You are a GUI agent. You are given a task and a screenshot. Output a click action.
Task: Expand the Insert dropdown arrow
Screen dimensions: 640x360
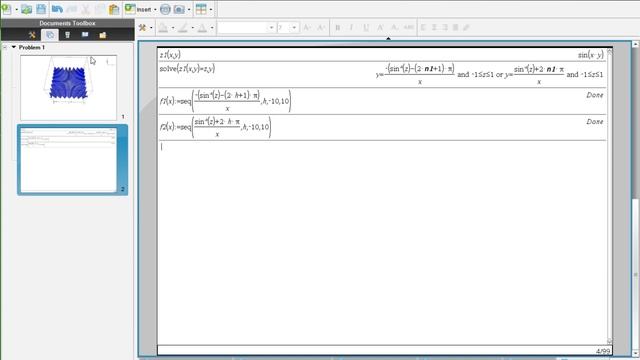[x=155, y=9]
